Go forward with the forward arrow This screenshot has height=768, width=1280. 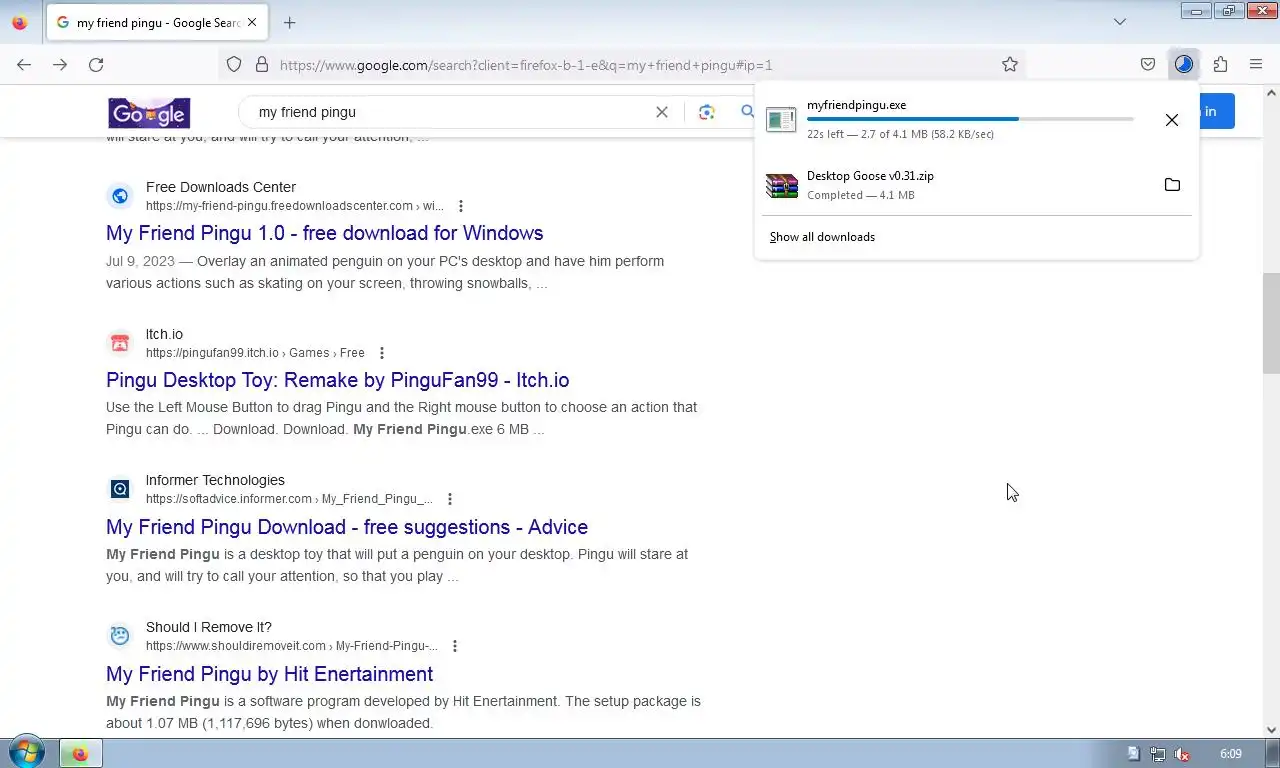(60, 65)
